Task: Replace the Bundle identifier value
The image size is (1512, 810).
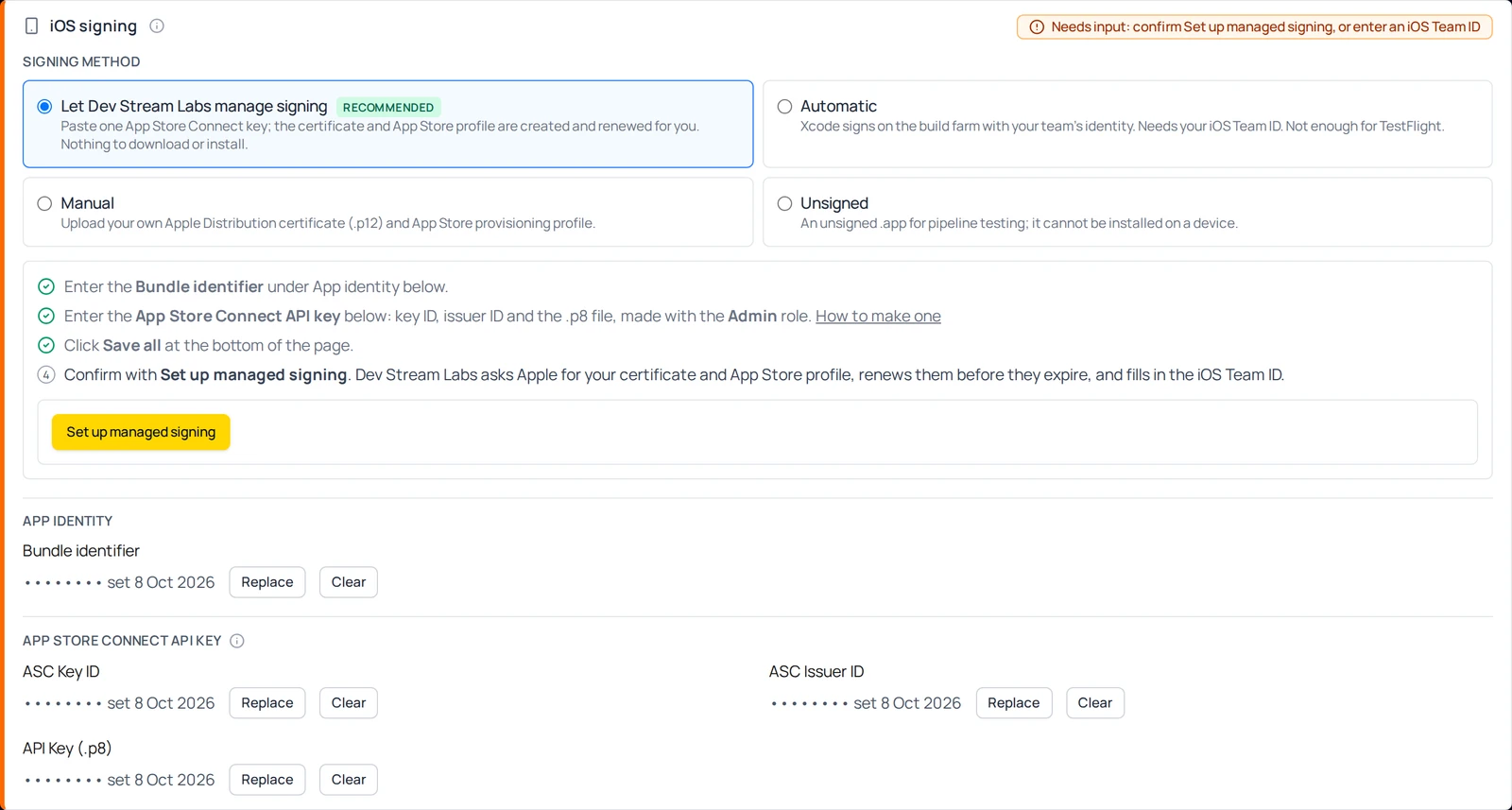Action: (267, 582)
